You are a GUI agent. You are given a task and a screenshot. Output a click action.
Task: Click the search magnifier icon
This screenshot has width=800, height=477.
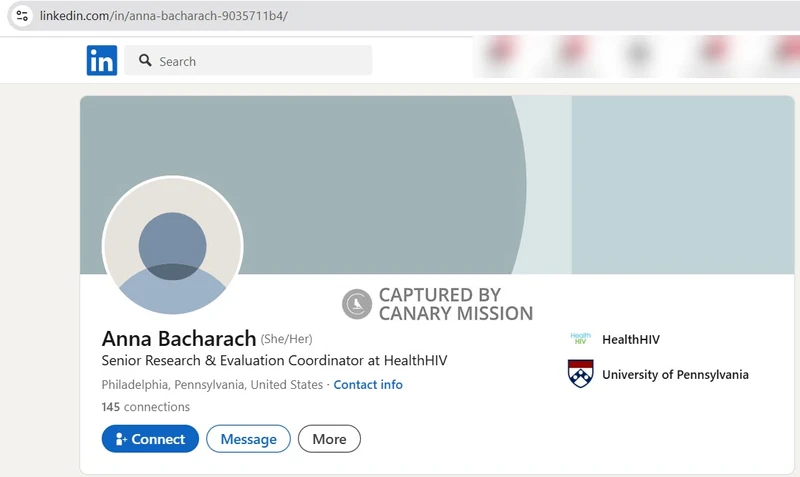(x=145, y=60)
